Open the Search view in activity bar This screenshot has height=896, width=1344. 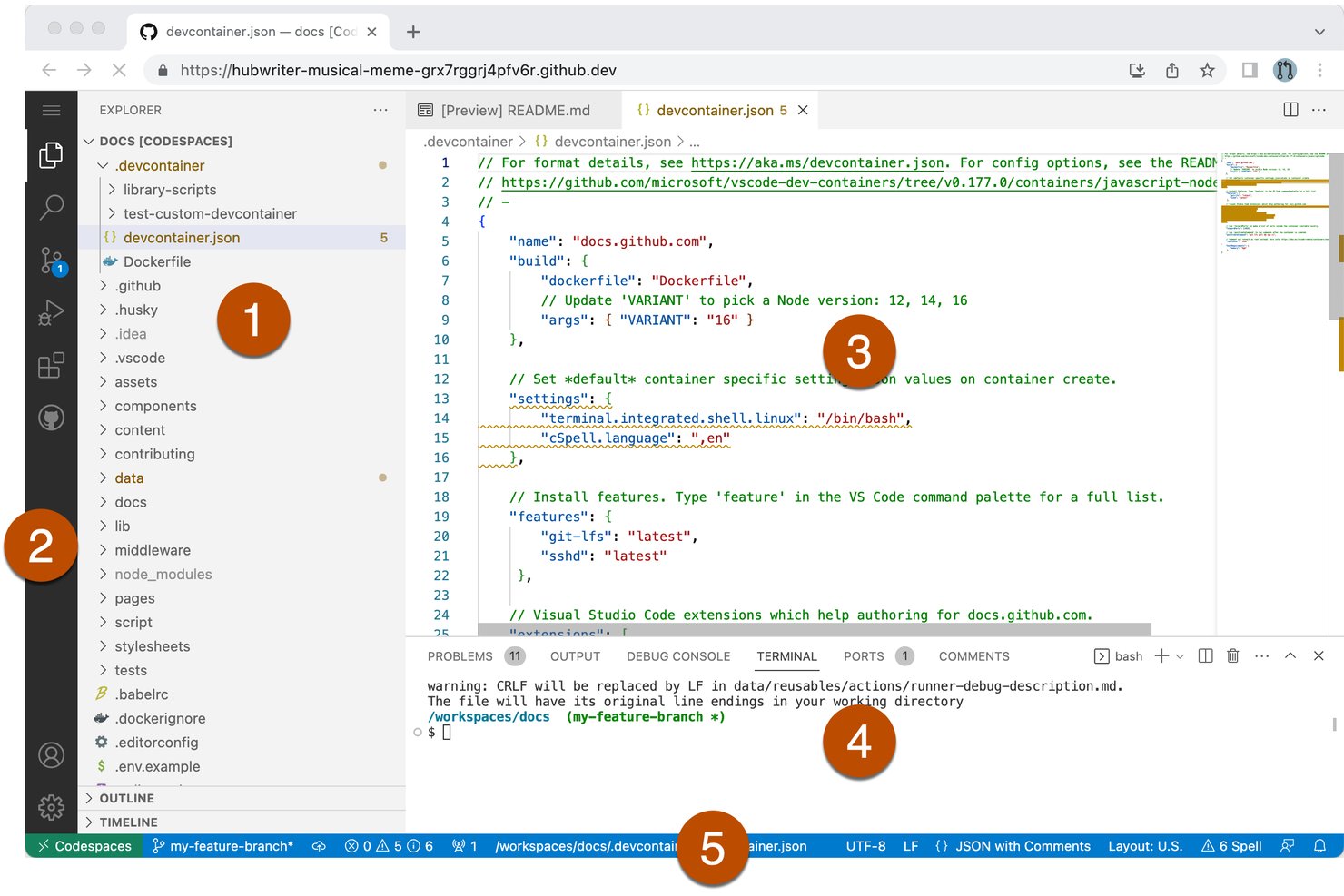click(51, 208)
